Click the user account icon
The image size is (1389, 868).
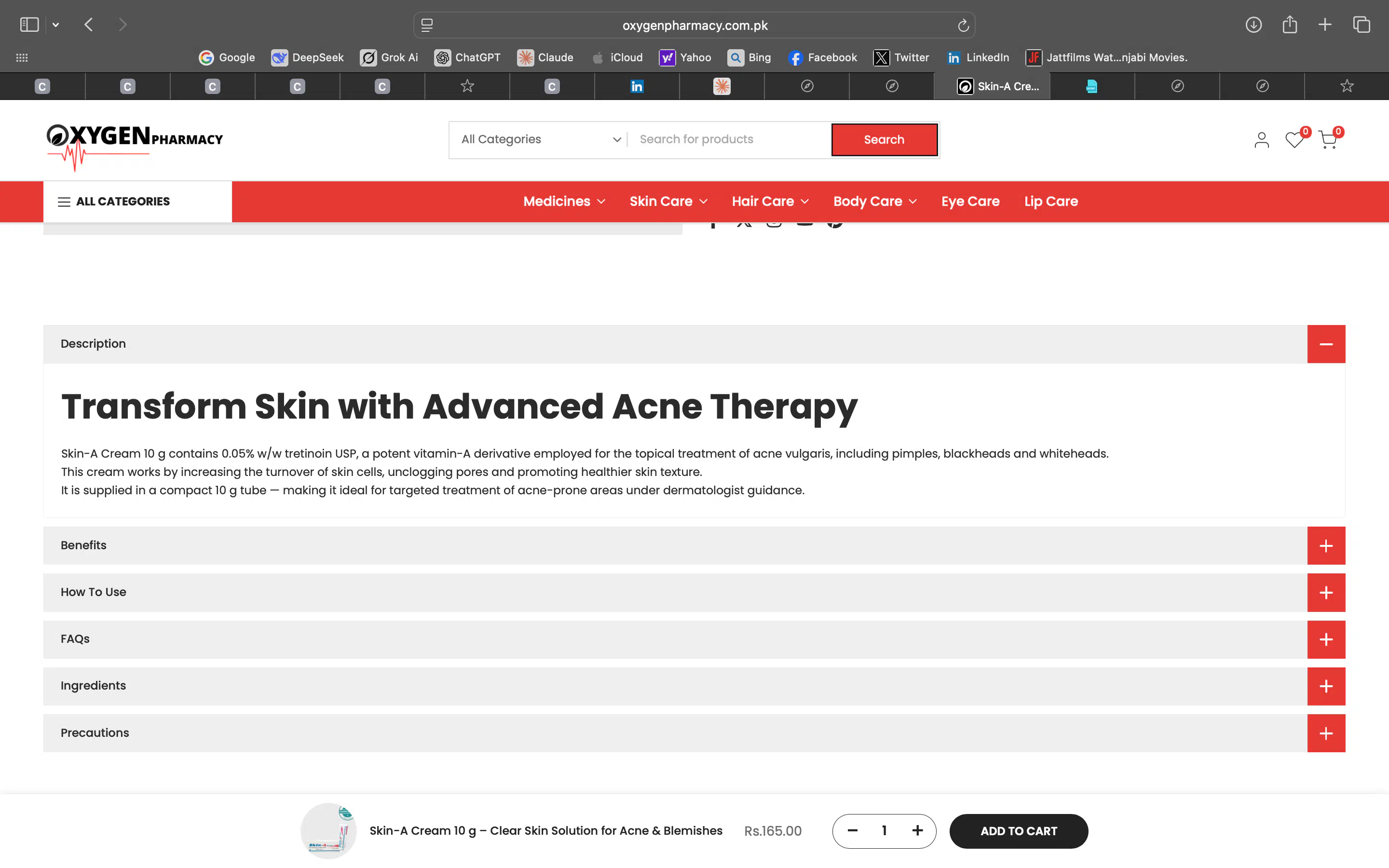[1261, 140]
